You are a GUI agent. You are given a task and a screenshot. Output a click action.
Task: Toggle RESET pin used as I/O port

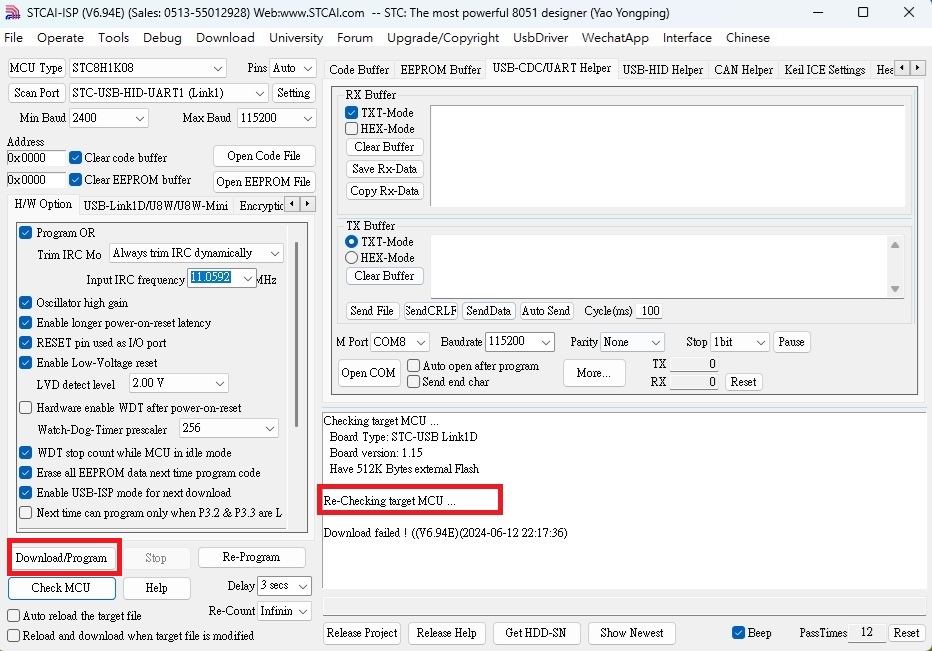(x=26, y=343)
